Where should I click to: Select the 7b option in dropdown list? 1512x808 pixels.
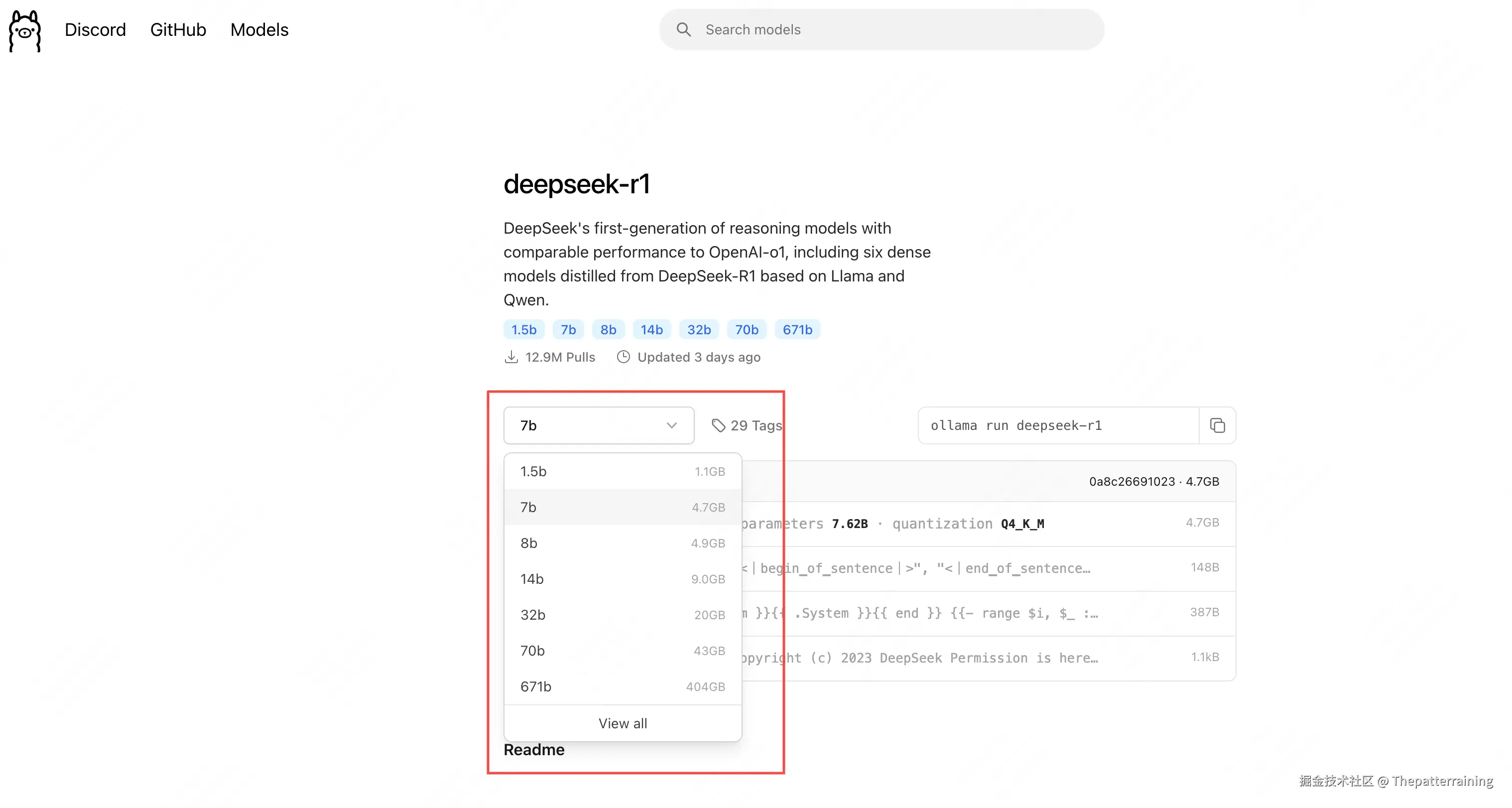[x=622, y=507]
